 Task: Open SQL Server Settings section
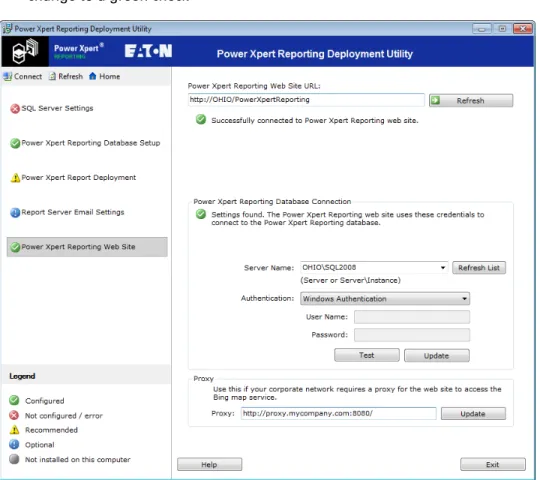tap(52, 108)
